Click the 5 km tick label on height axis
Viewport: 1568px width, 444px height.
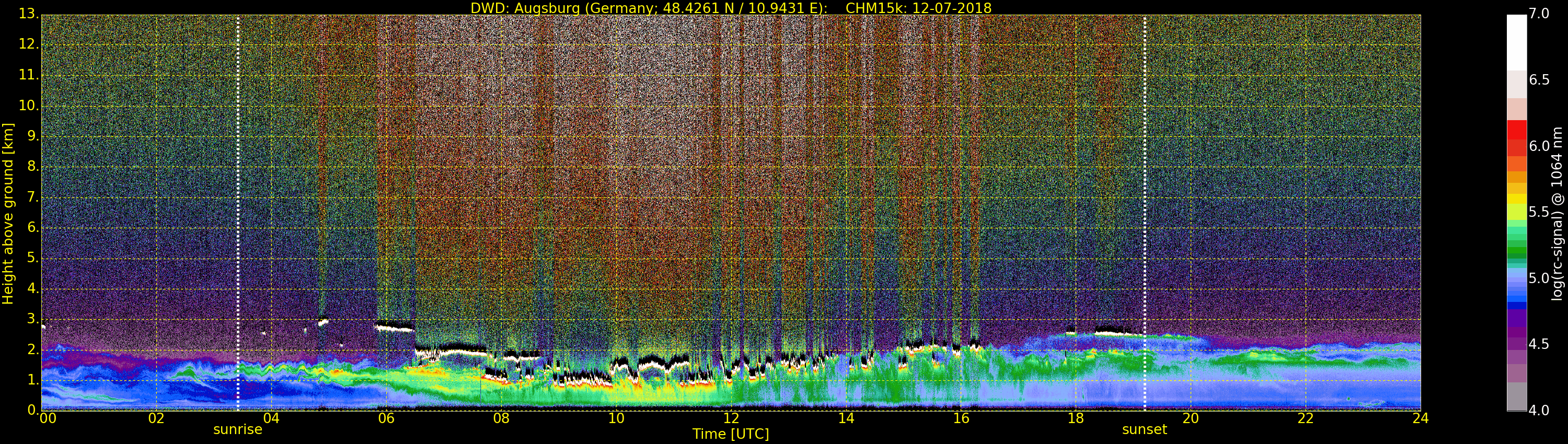(x=32, y=258)
